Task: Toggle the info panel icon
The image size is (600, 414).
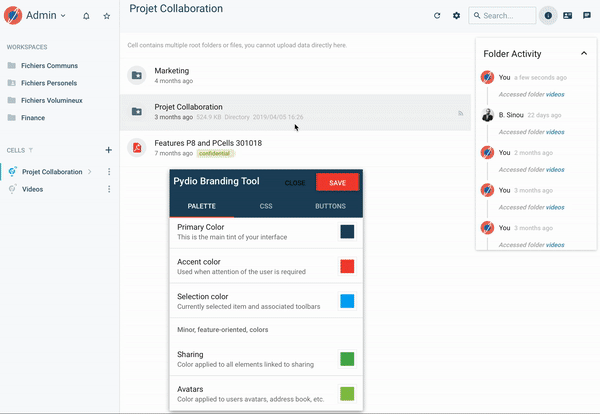Action: [x=548, y=16]
